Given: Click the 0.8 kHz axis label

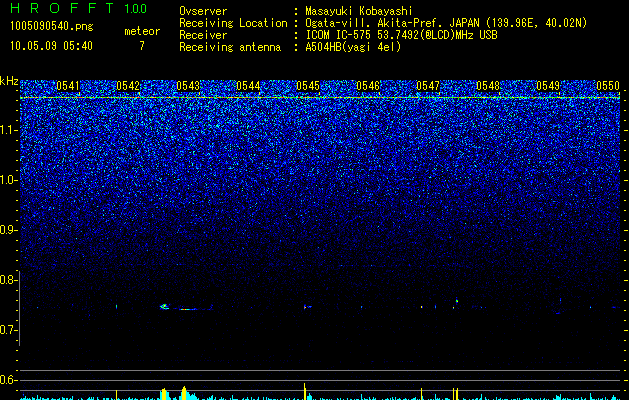Looking at the screenshot, I should (8, 280).
